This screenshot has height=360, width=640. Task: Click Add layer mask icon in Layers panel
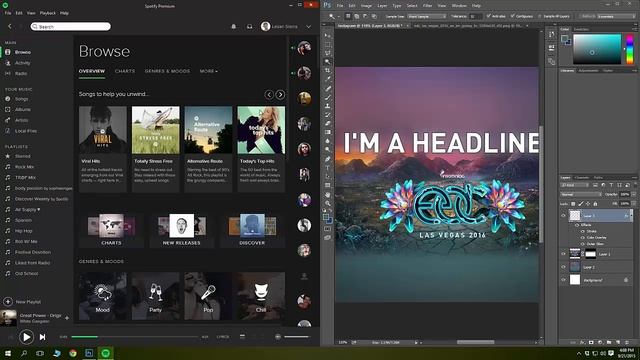pos(591,342)
